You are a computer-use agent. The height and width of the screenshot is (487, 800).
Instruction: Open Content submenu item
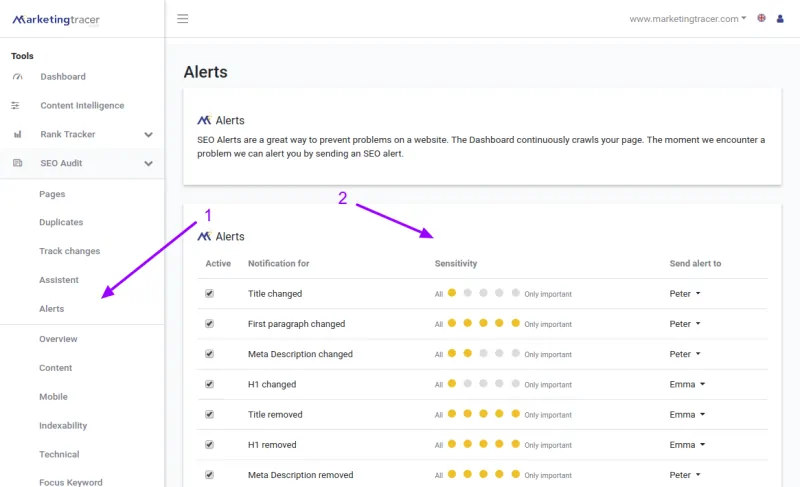click(56, 368)
